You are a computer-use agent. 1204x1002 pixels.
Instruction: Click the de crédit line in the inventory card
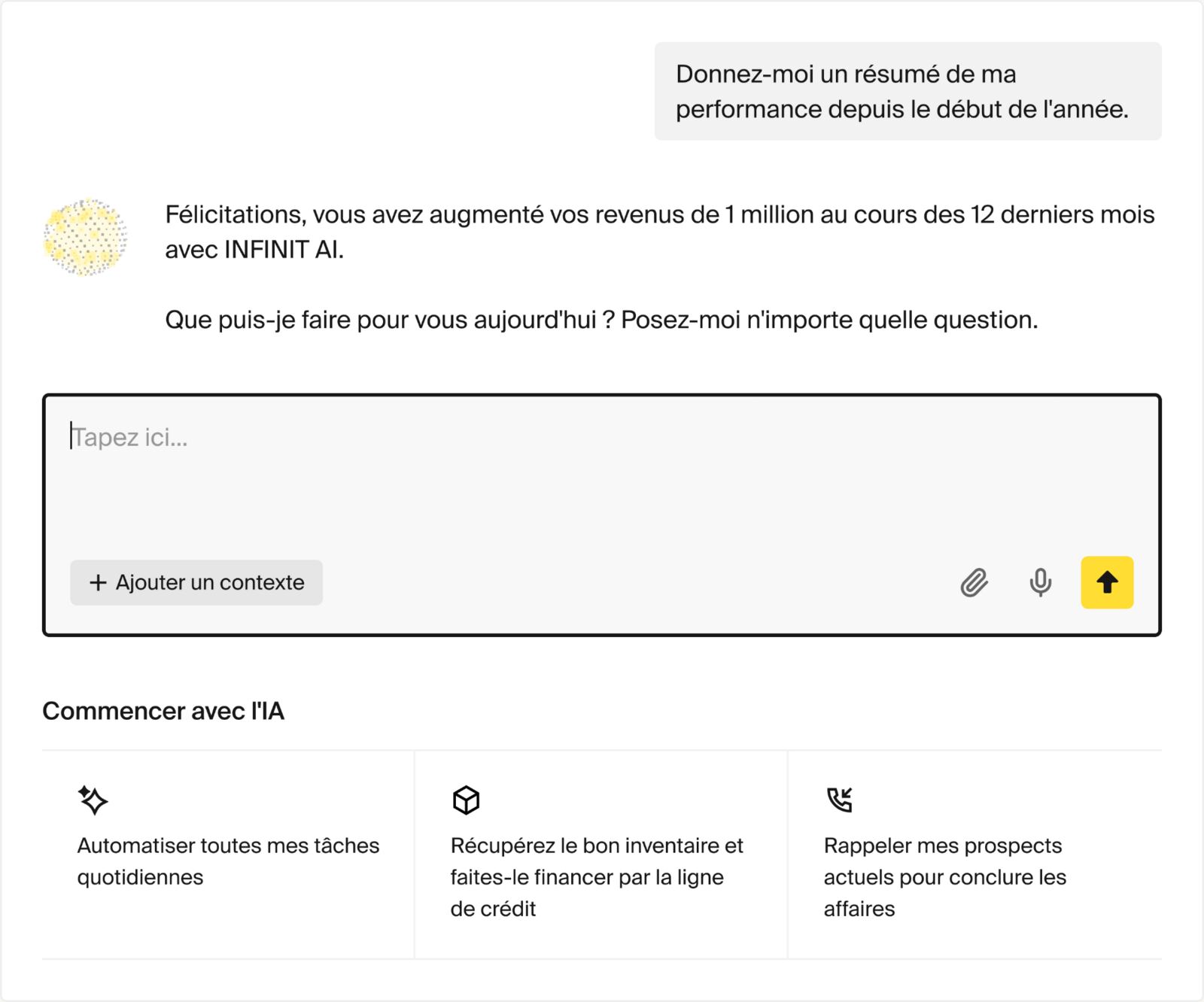493,909
